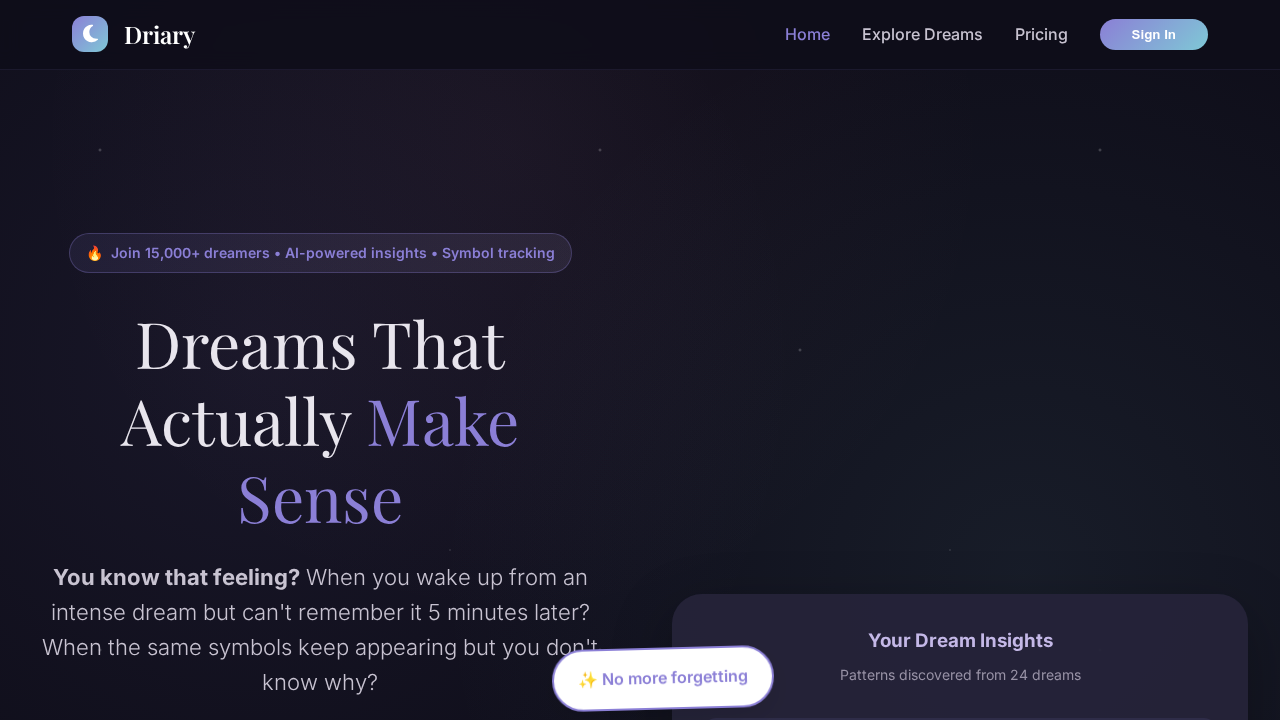Click the bold You know that feeling? text

[177, 577]
